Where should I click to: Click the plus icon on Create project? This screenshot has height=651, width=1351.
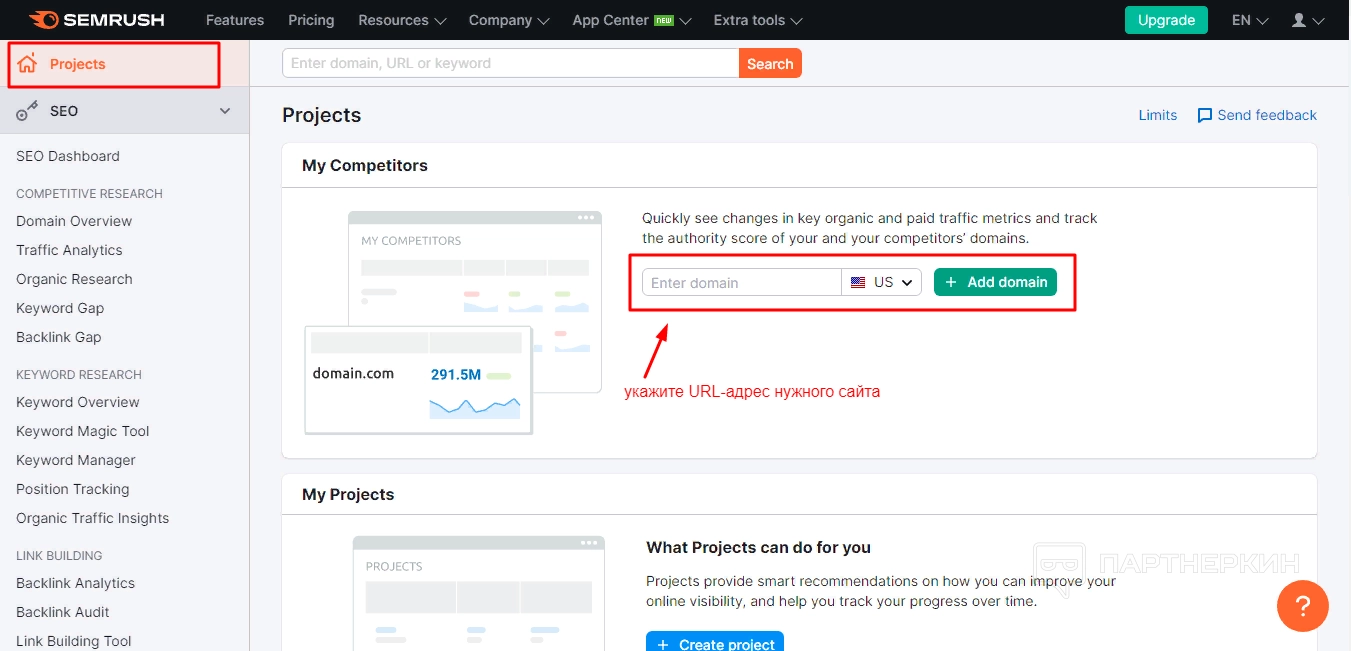[663, 644]
